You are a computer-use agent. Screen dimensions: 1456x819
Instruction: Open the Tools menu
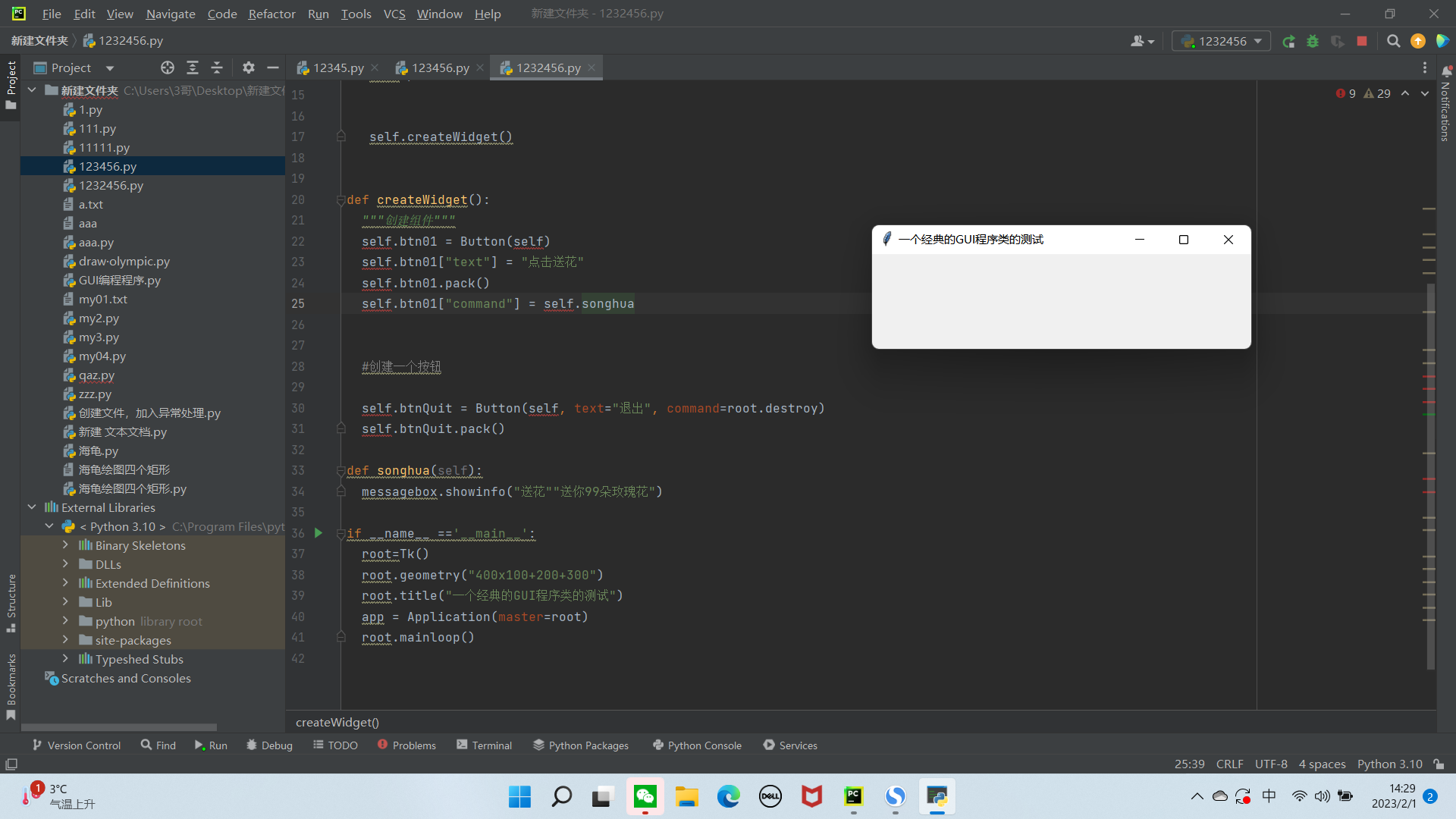356,14
